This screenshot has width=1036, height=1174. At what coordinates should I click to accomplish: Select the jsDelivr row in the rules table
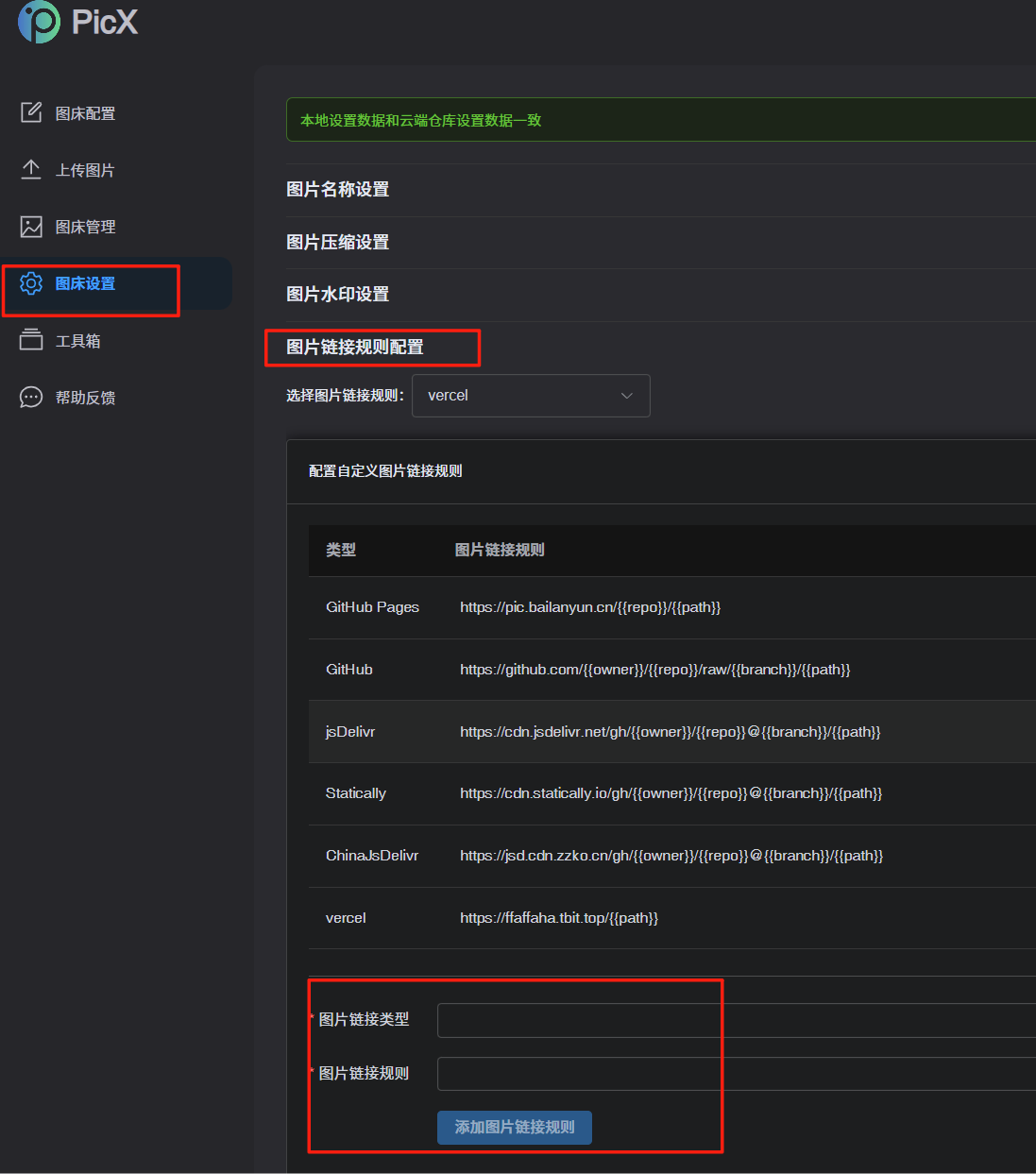tap(567, 731)
